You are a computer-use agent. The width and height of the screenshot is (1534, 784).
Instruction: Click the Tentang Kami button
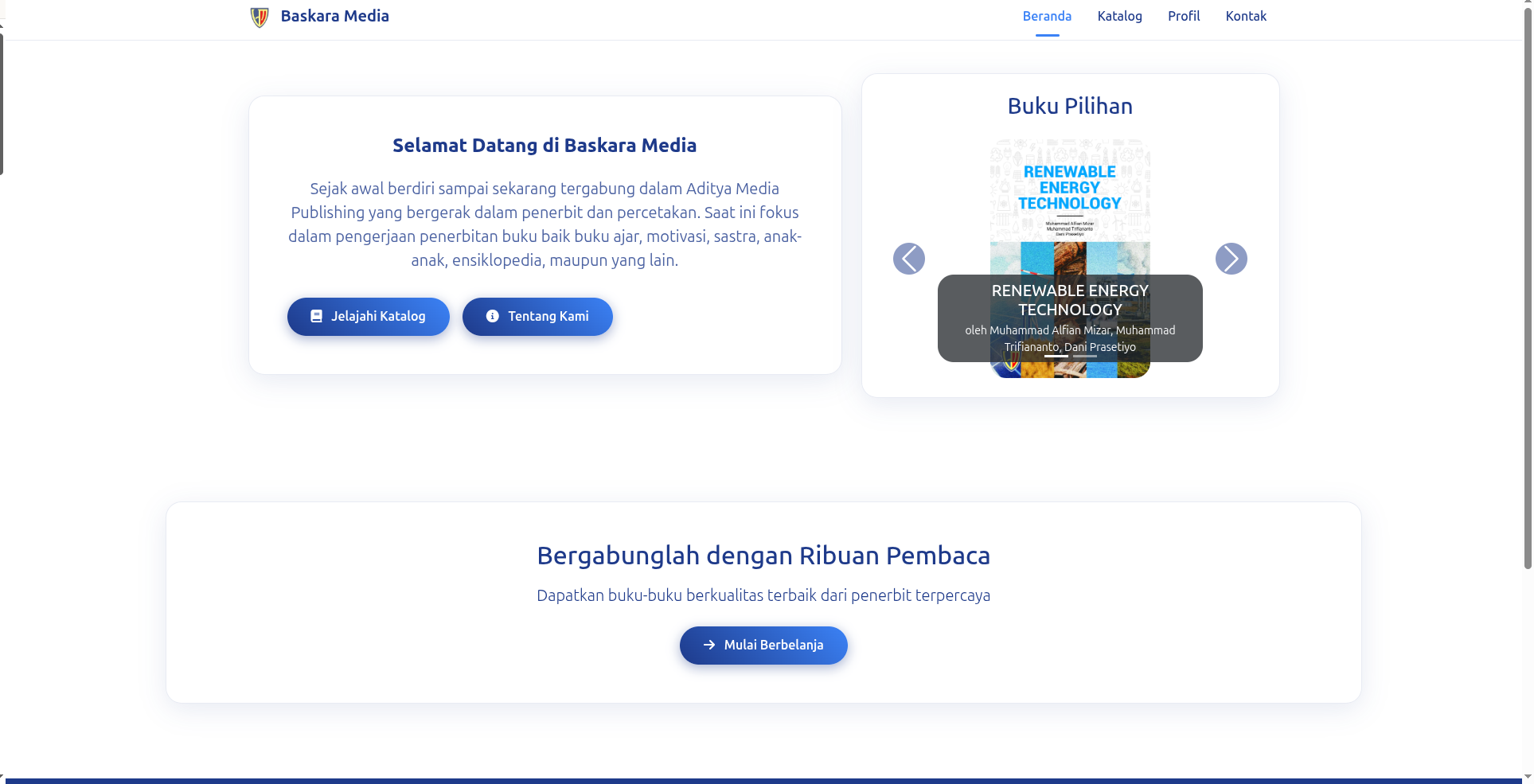[537, 316]
